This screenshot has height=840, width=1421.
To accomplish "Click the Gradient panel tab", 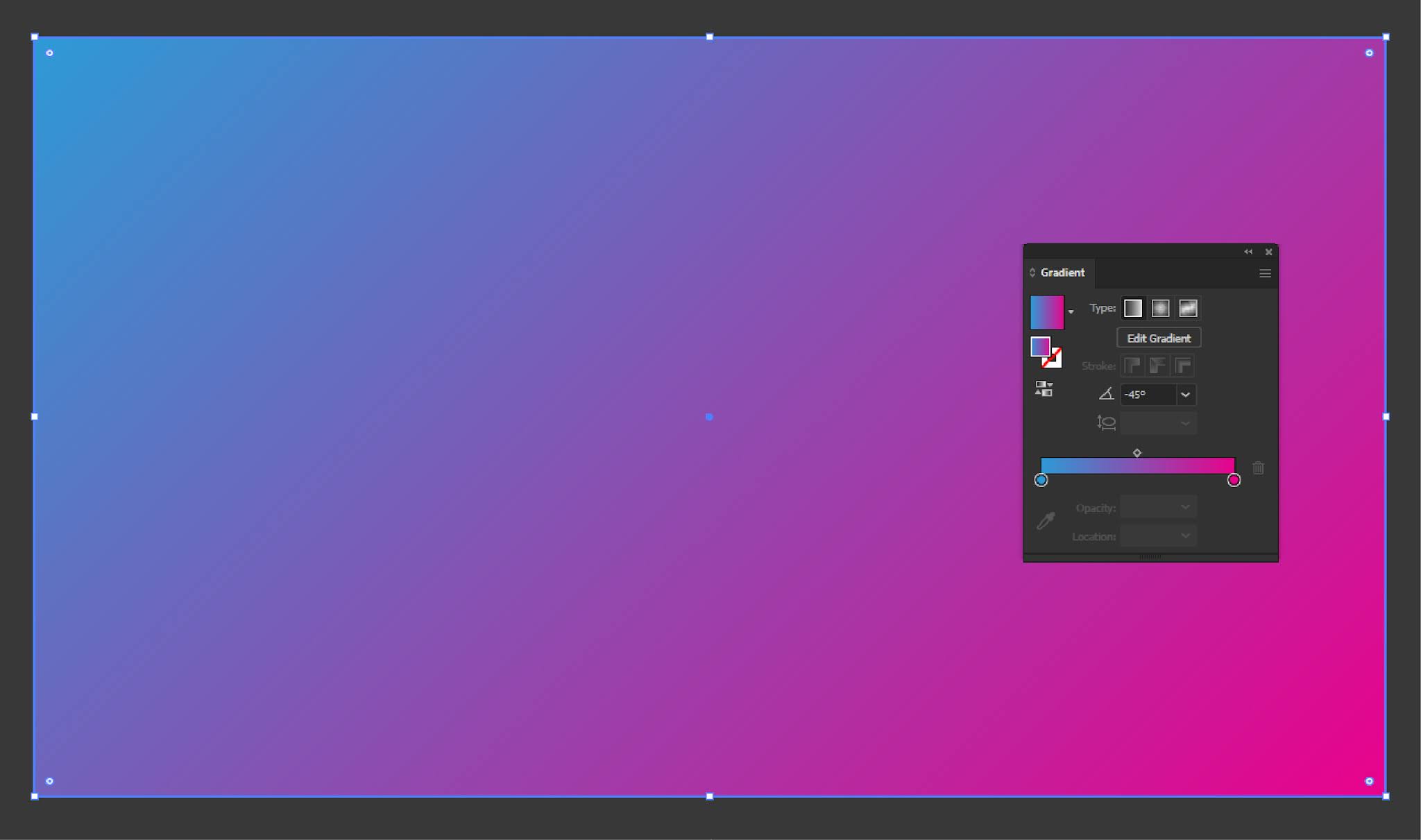I will point(1062,272).
